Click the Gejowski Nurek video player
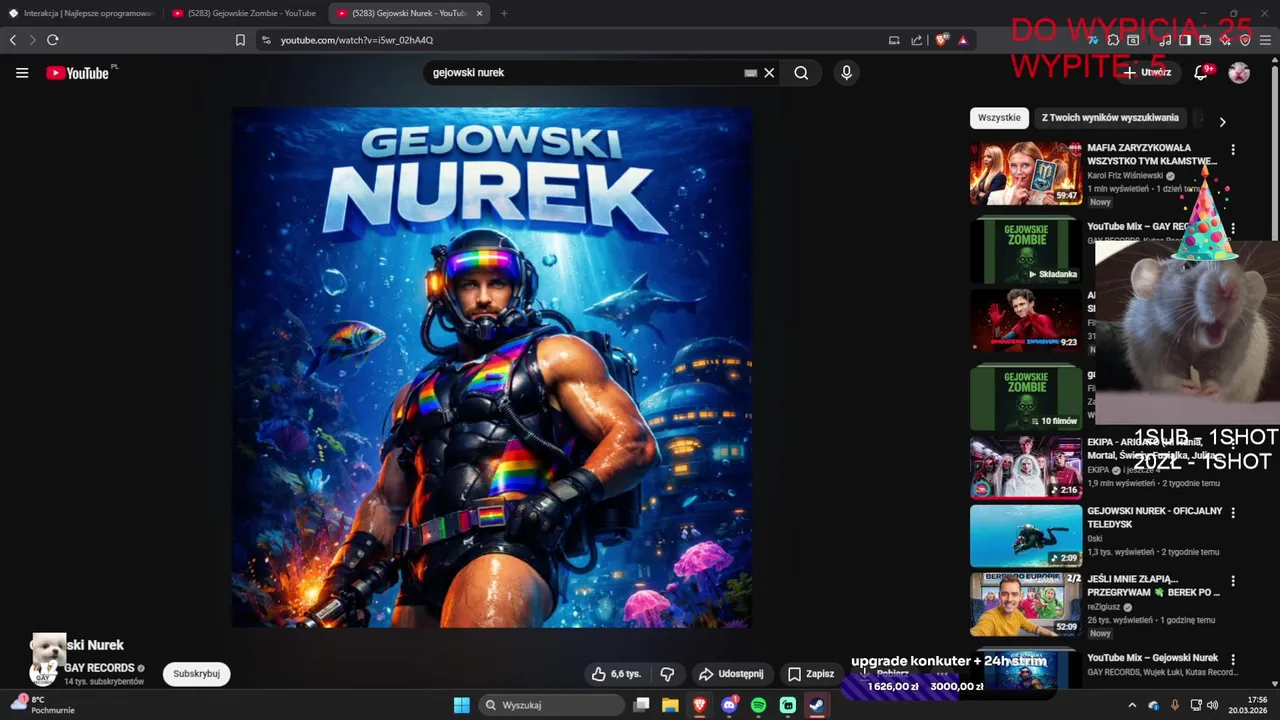 pos(491,367)
